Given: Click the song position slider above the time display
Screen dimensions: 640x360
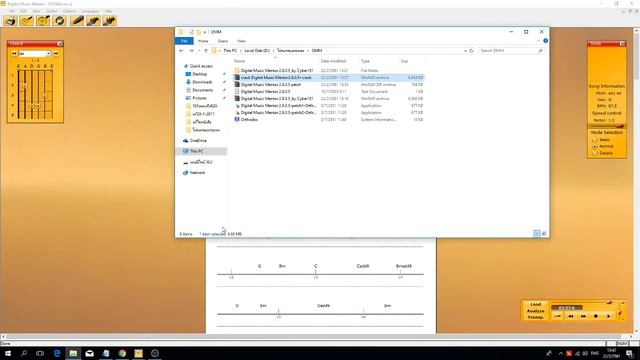Looking at the screenshot, I should click(582, 303).
